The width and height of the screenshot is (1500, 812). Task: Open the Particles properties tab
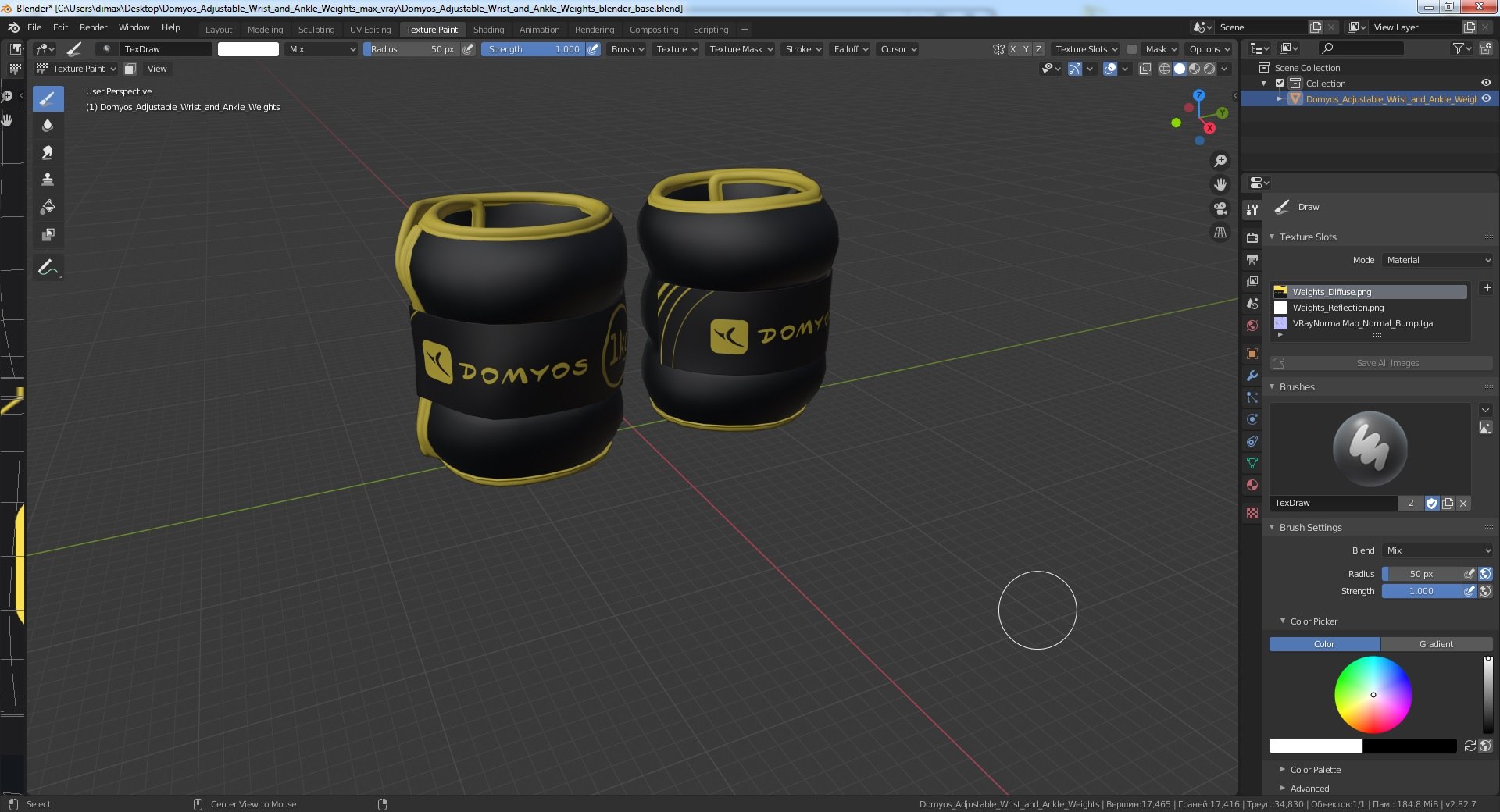tap(1252, 397)
